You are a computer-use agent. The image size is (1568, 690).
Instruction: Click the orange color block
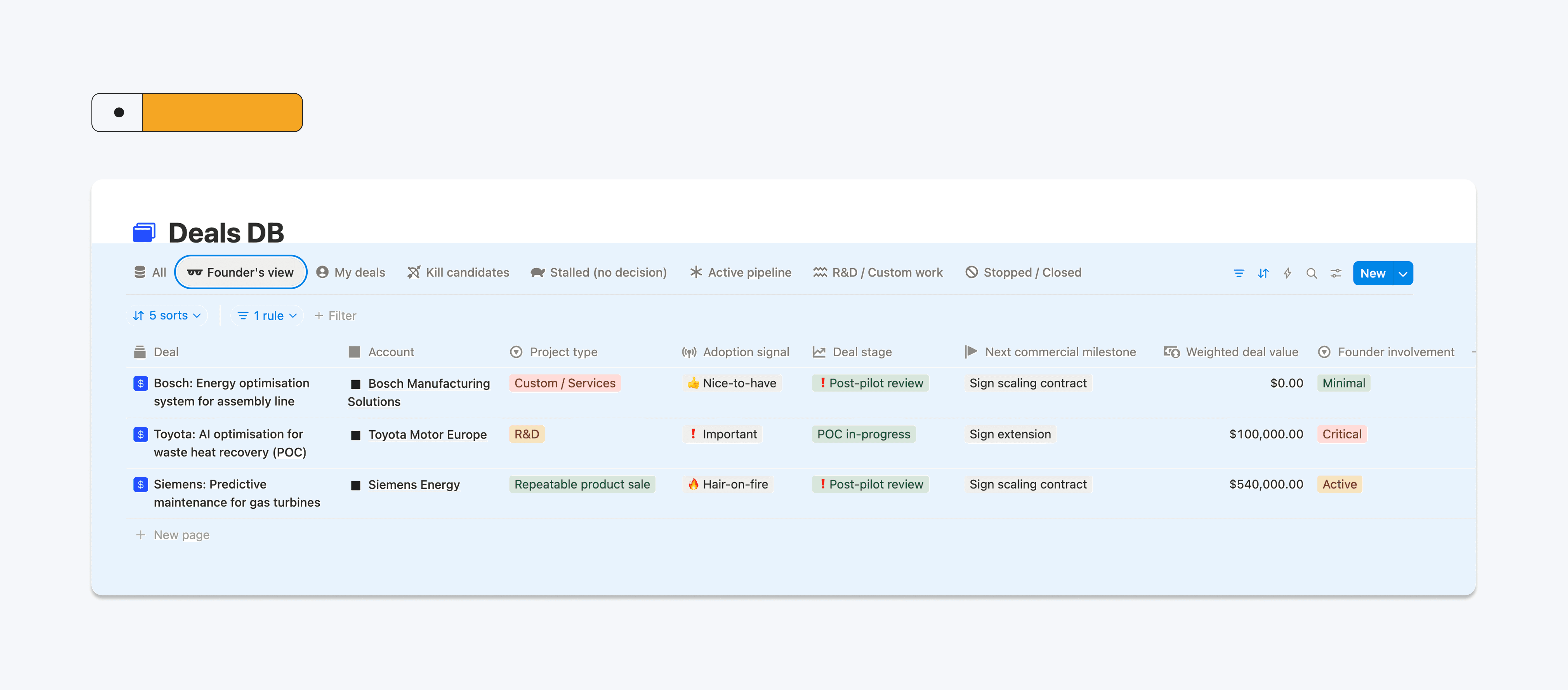222,113
